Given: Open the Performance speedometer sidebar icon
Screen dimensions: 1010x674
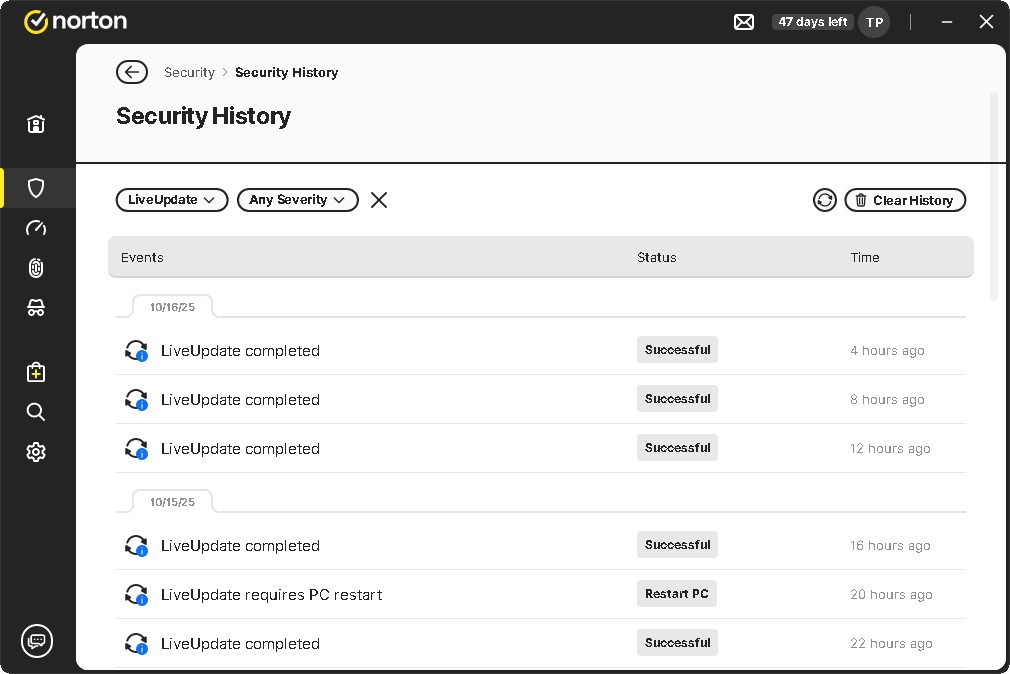Looking at the screenshot, I should (x=36, y=228).
